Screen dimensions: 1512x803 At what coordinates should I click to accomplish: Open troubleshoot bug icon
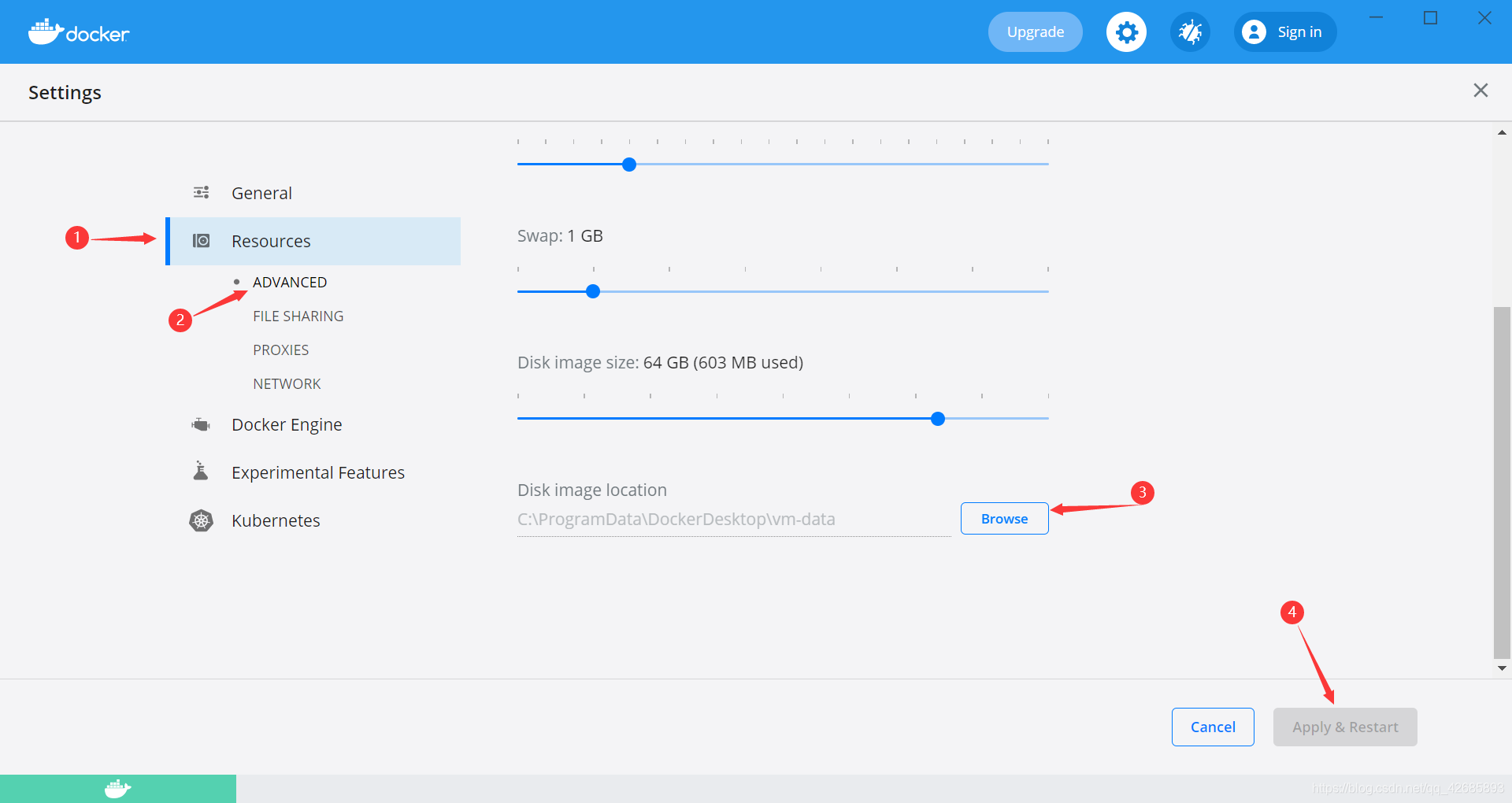[x=1190, y=32]
